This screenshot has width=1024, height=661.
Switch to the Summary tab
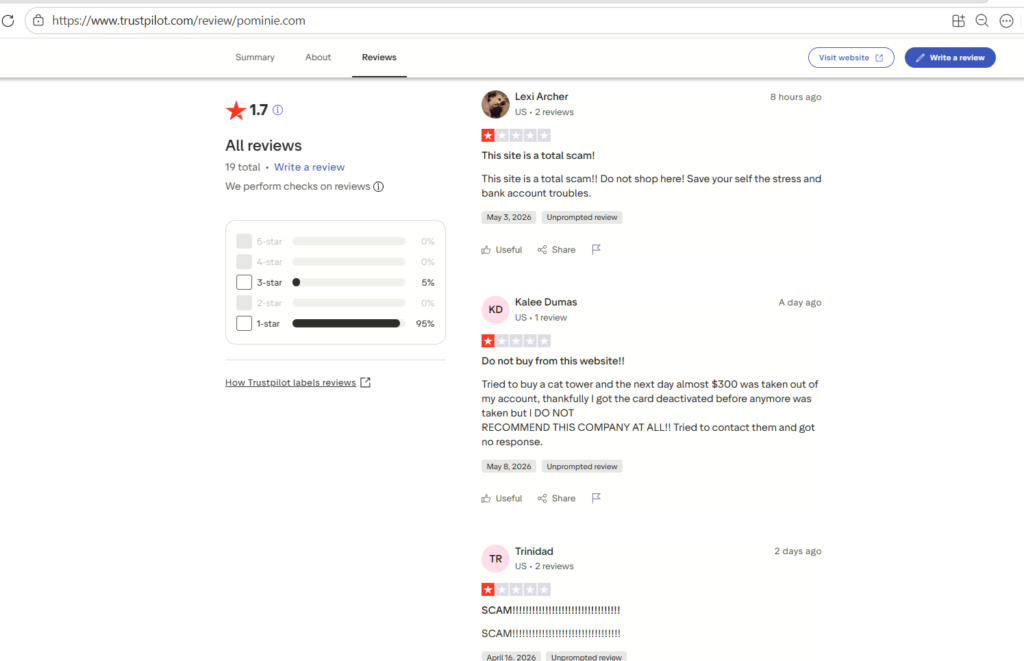[x=255, y=57]
